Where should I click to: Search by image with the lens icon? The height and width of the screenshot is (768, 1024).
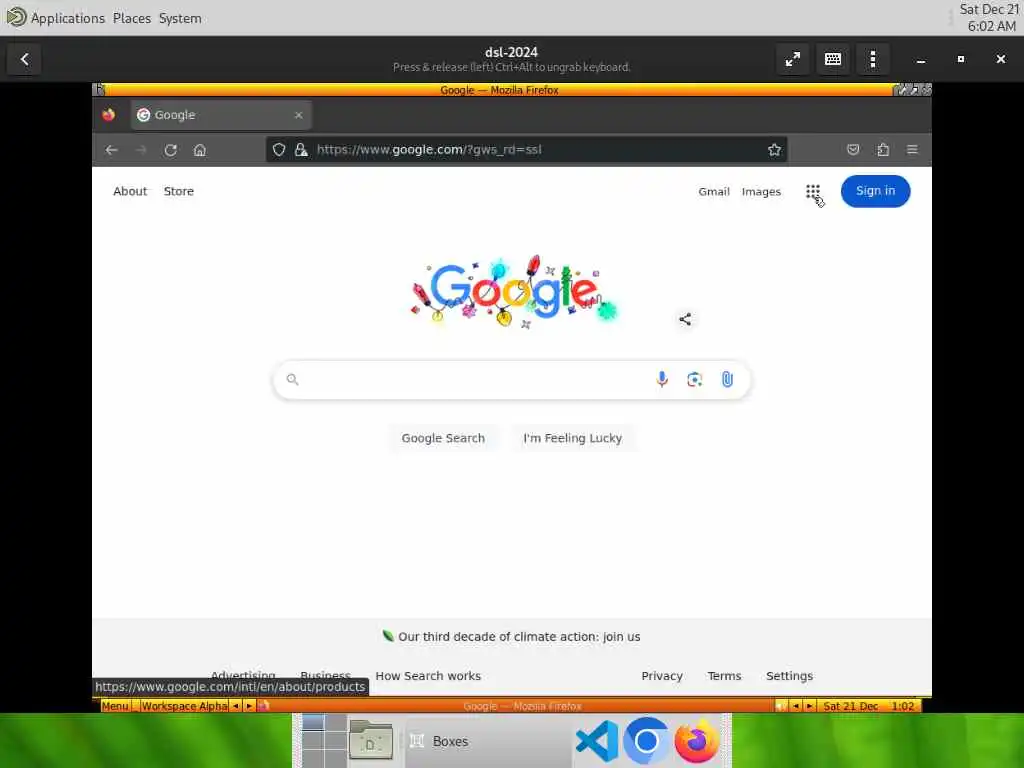pos(694,379)
